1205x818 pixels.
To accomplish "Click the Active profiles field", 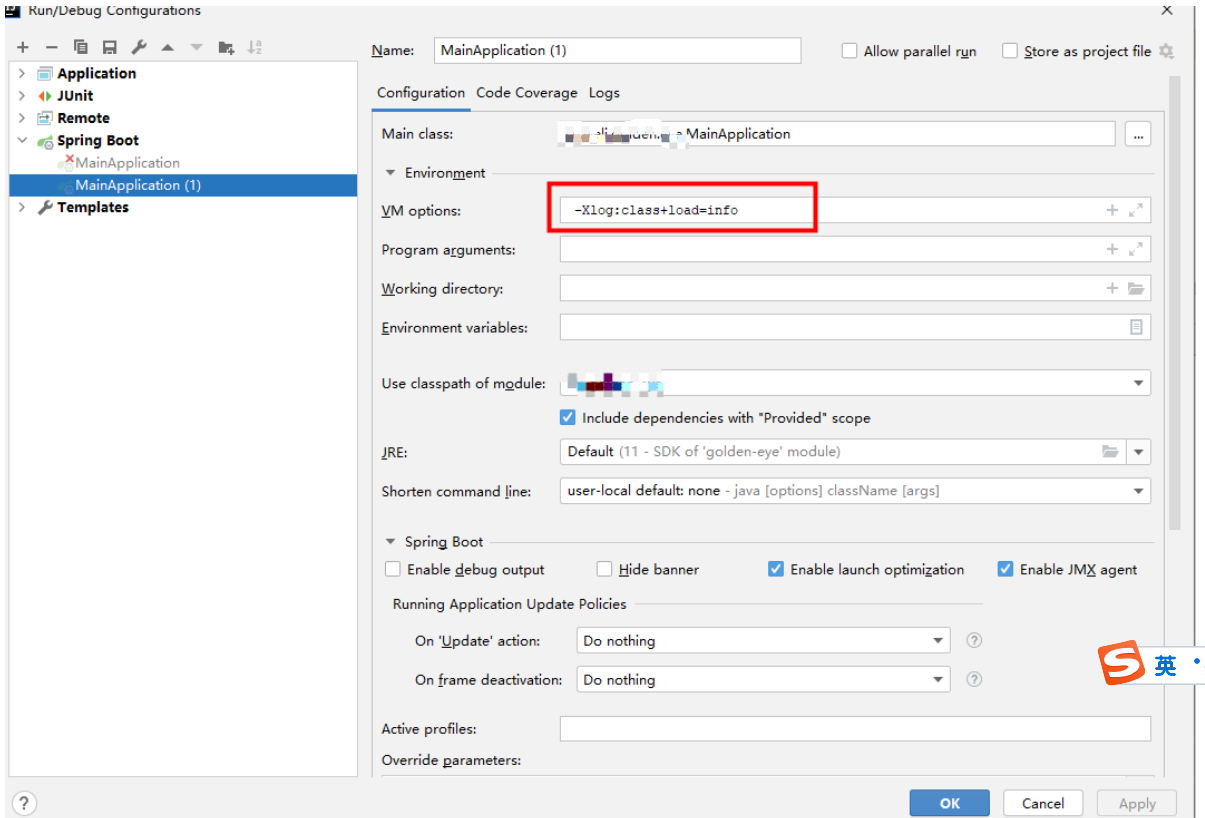I will [855, 729].
